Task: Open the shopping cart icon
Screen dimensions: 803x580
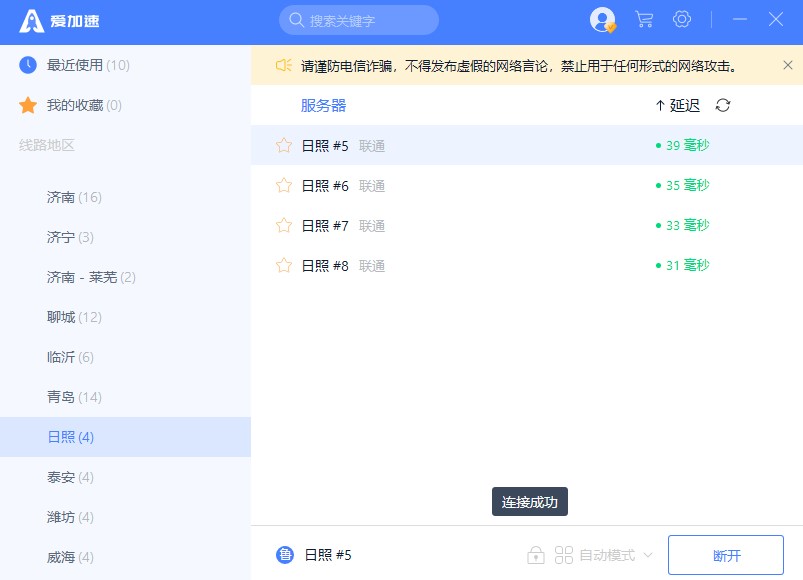Action: [644, 19]
